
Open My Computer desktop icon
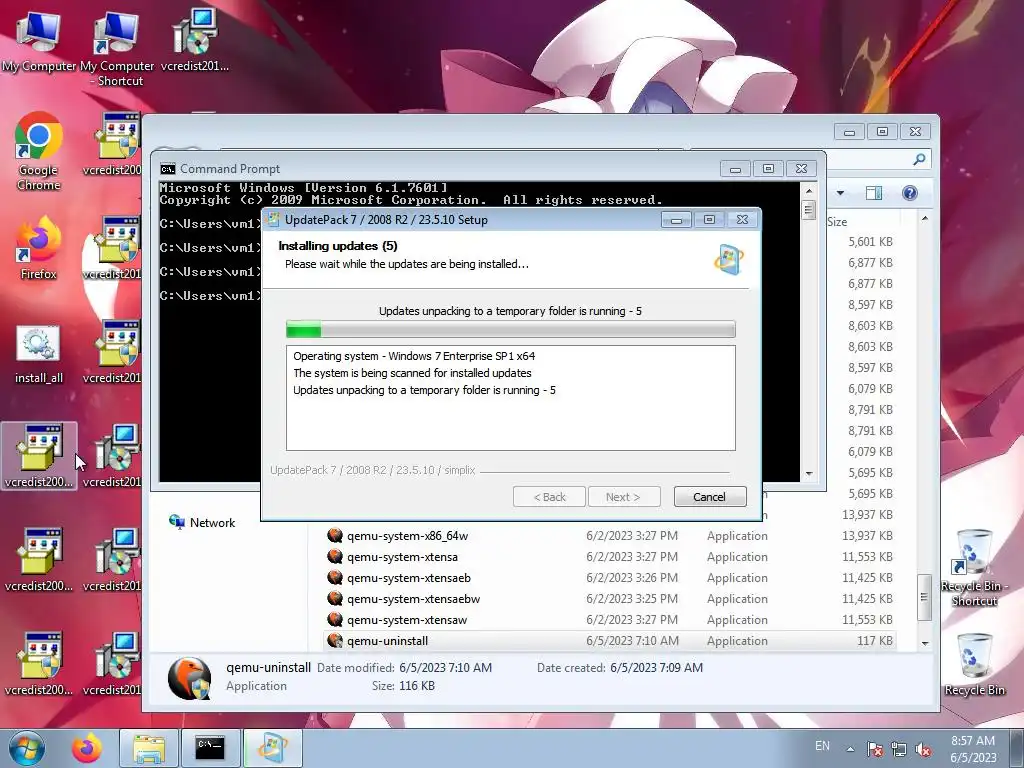click(x=39, y=41)
